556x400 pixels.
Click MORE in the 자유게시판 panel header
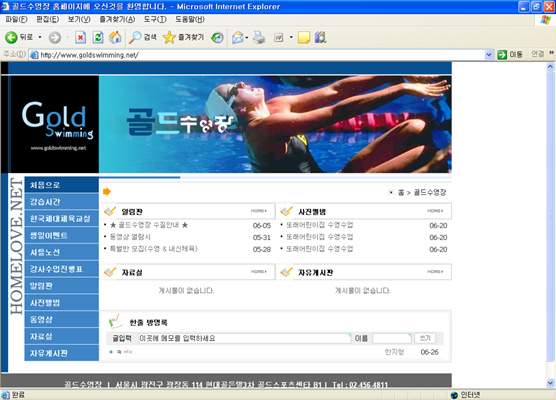[x=435, y=271]
